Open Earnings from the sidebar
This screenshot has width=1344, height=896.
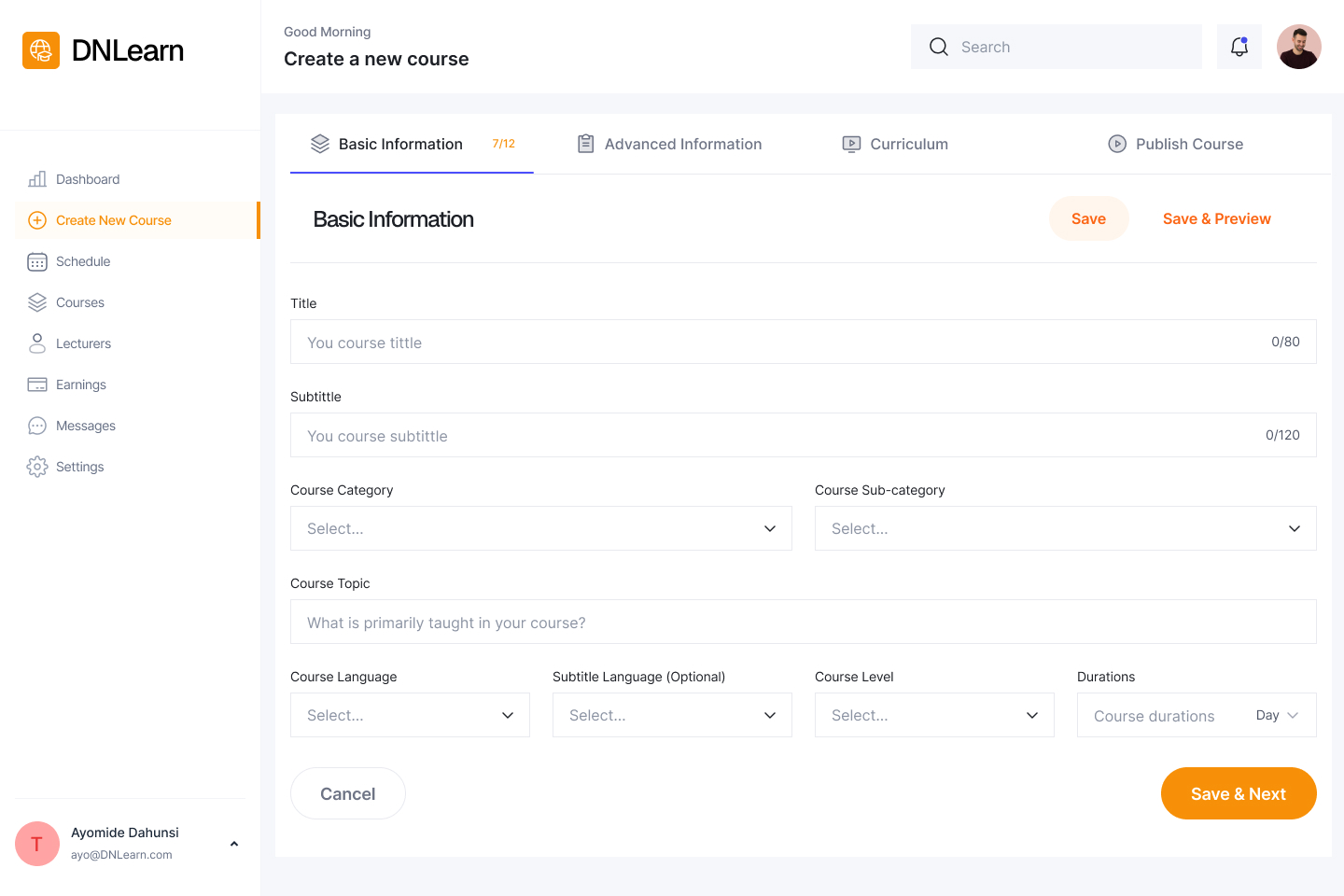coord(136,385)
